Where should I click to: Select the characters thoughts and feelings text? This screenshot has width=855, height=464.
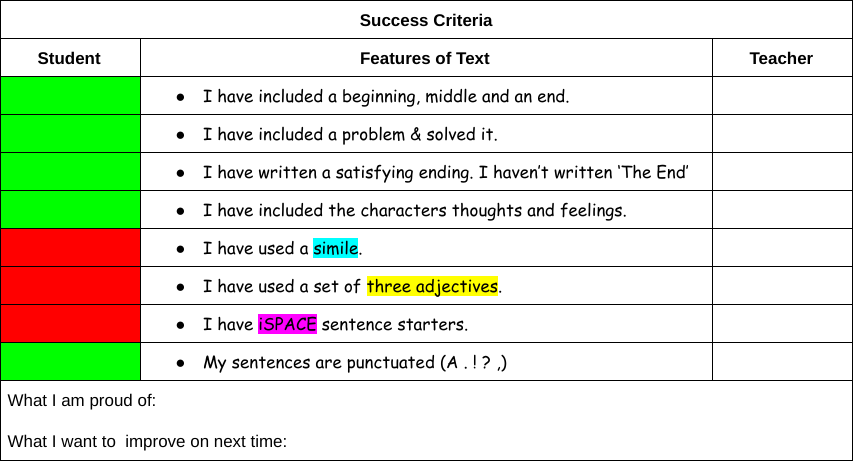414,210
